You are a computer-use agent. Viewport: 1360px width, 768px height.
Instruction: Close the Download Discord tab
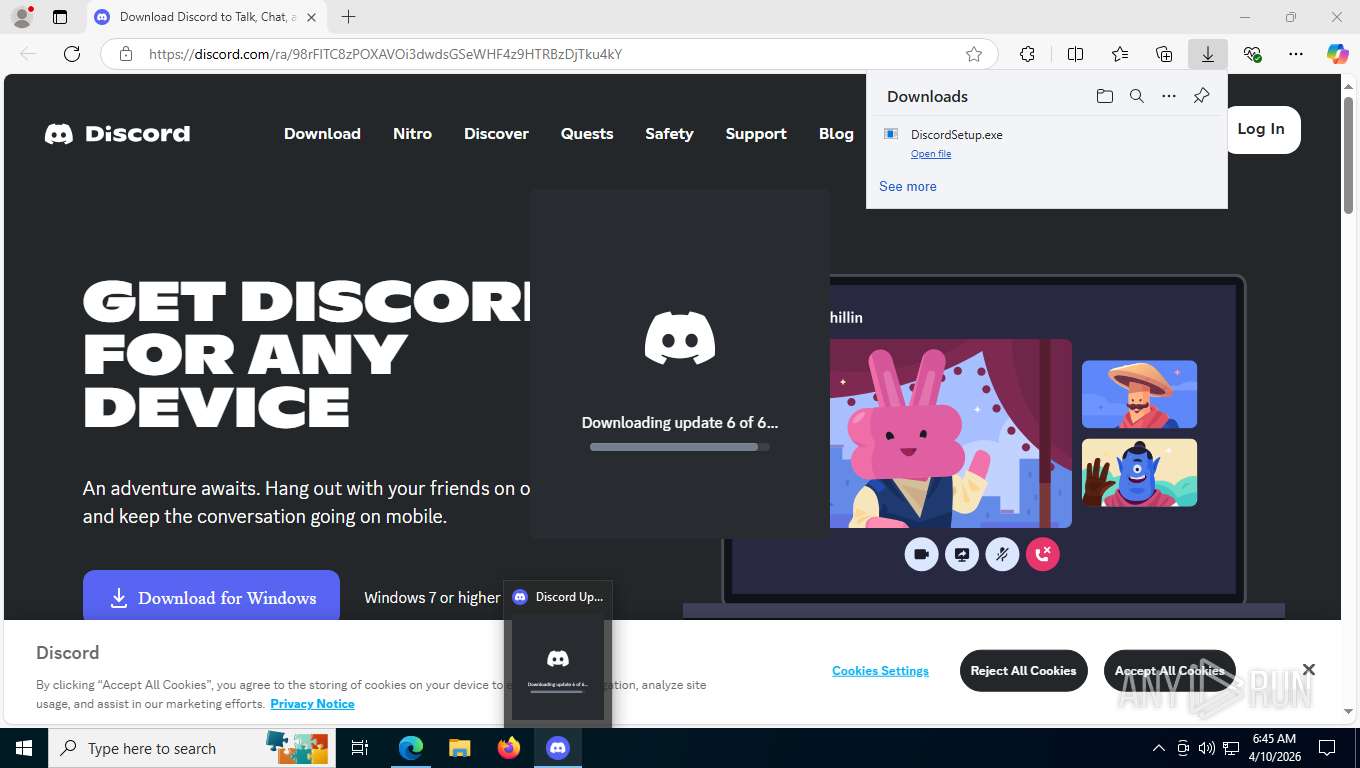coord(311,17)
